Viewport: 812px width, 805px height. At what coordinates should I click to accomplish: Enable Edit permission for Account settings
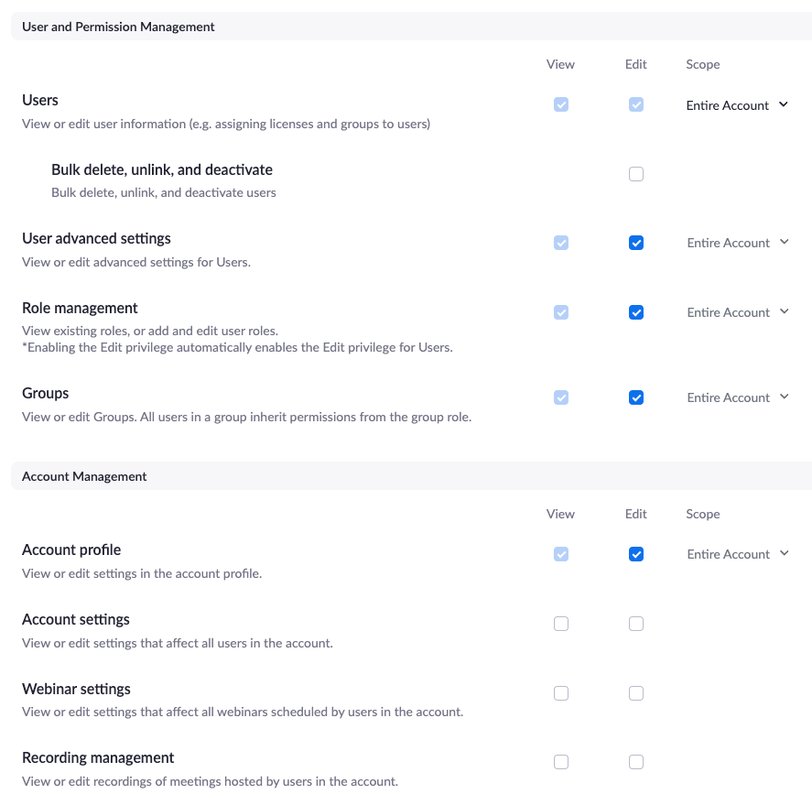pyautogui.click(x=636, y=623)
